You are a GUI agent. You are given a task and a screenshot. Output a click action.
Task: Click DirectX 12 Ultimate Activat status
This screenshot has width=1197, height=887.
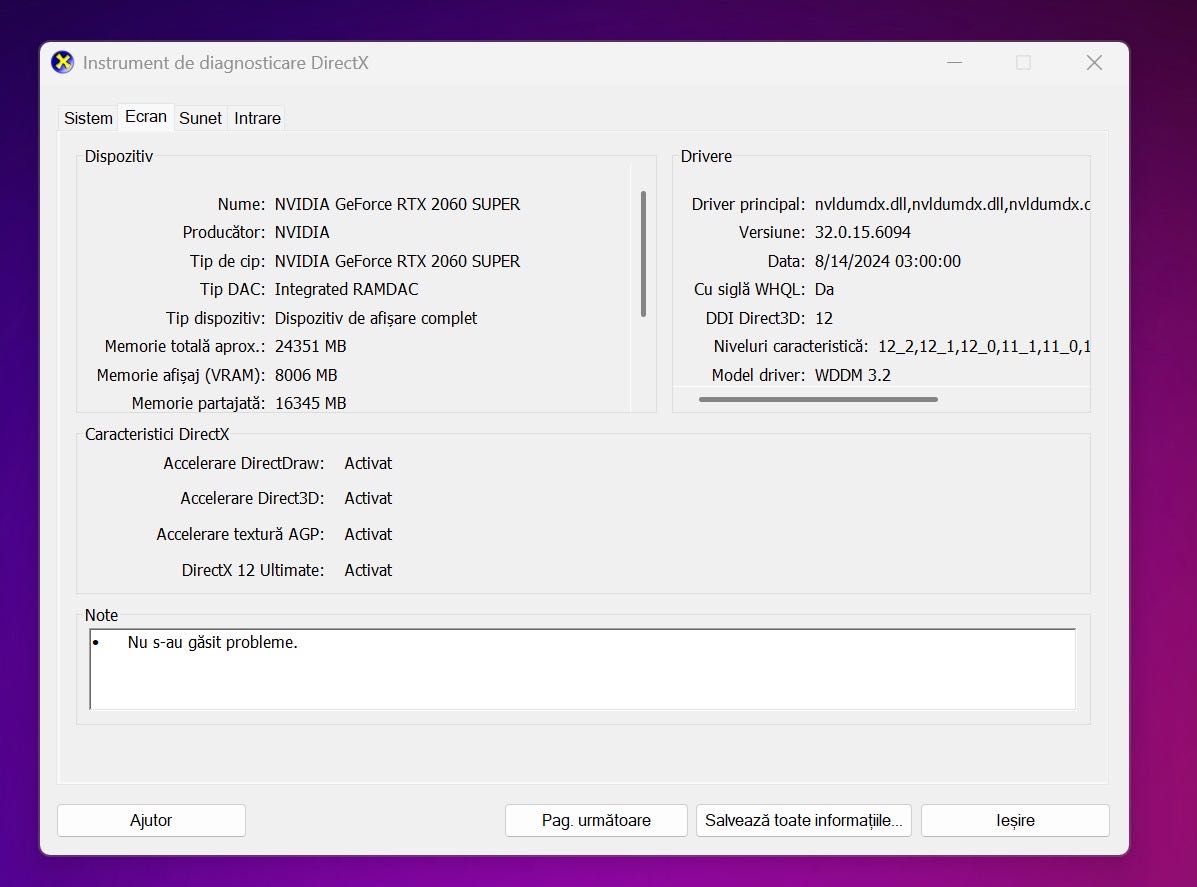click(368, 570)
